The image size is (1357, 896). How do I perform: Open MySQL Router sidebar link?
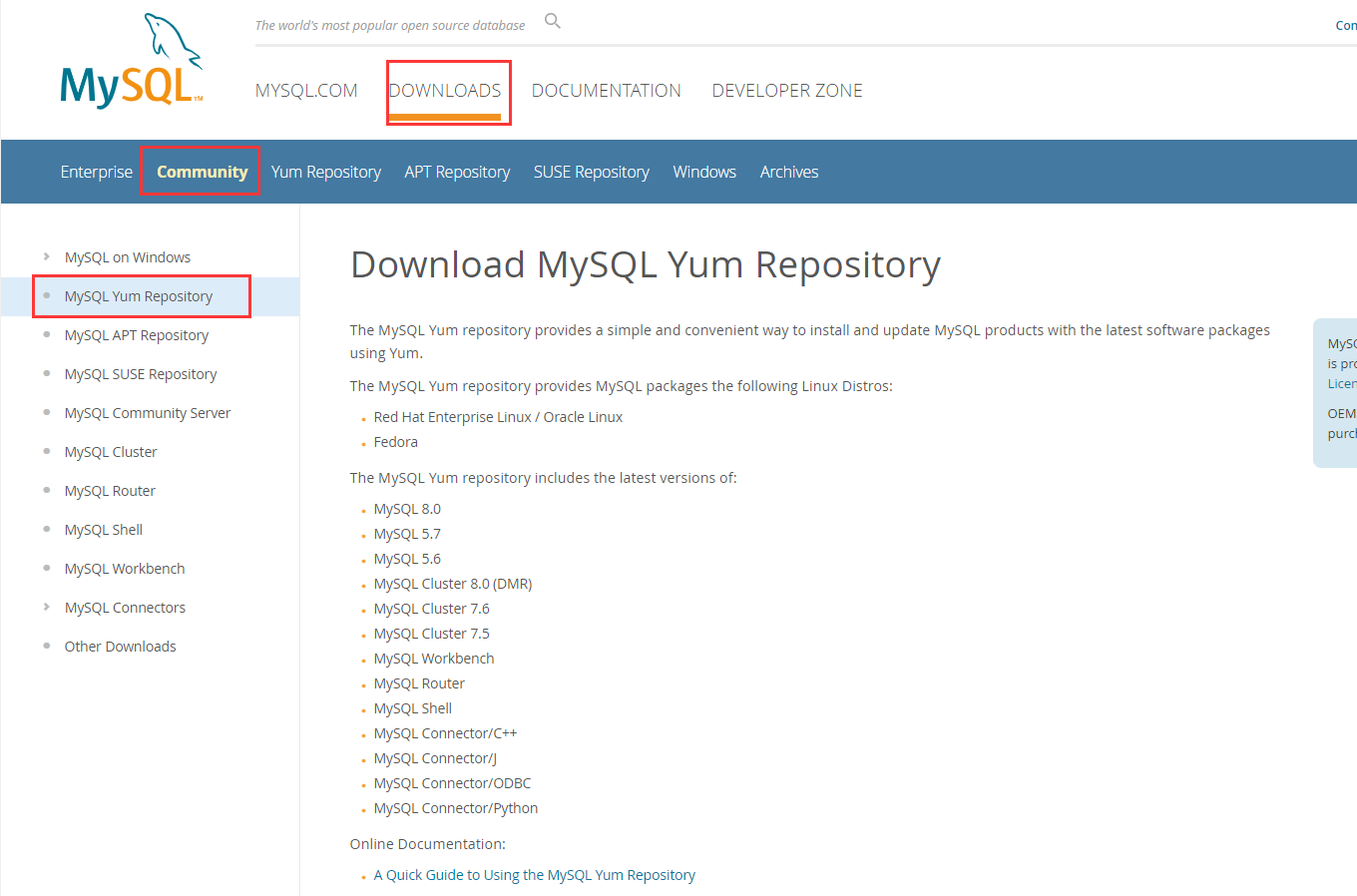[110, 491]
